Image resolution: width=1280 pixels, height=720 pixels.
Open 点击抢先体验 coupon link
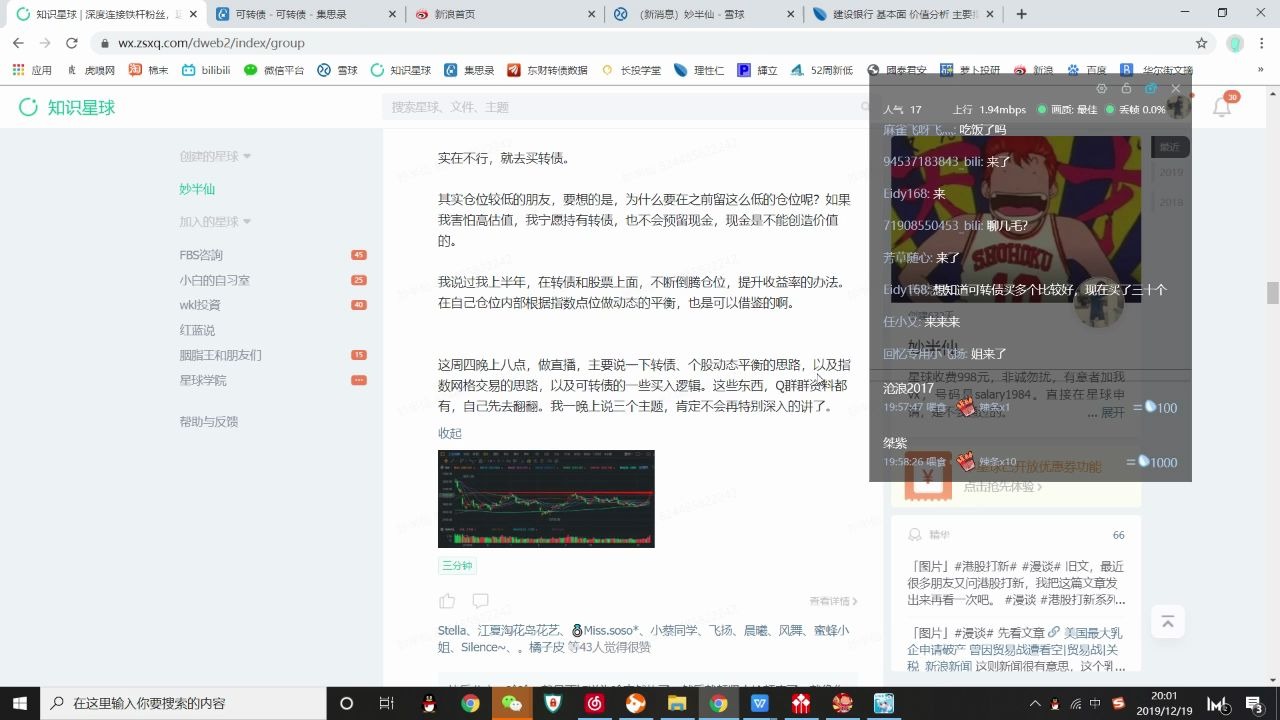tap(1002, 487)
